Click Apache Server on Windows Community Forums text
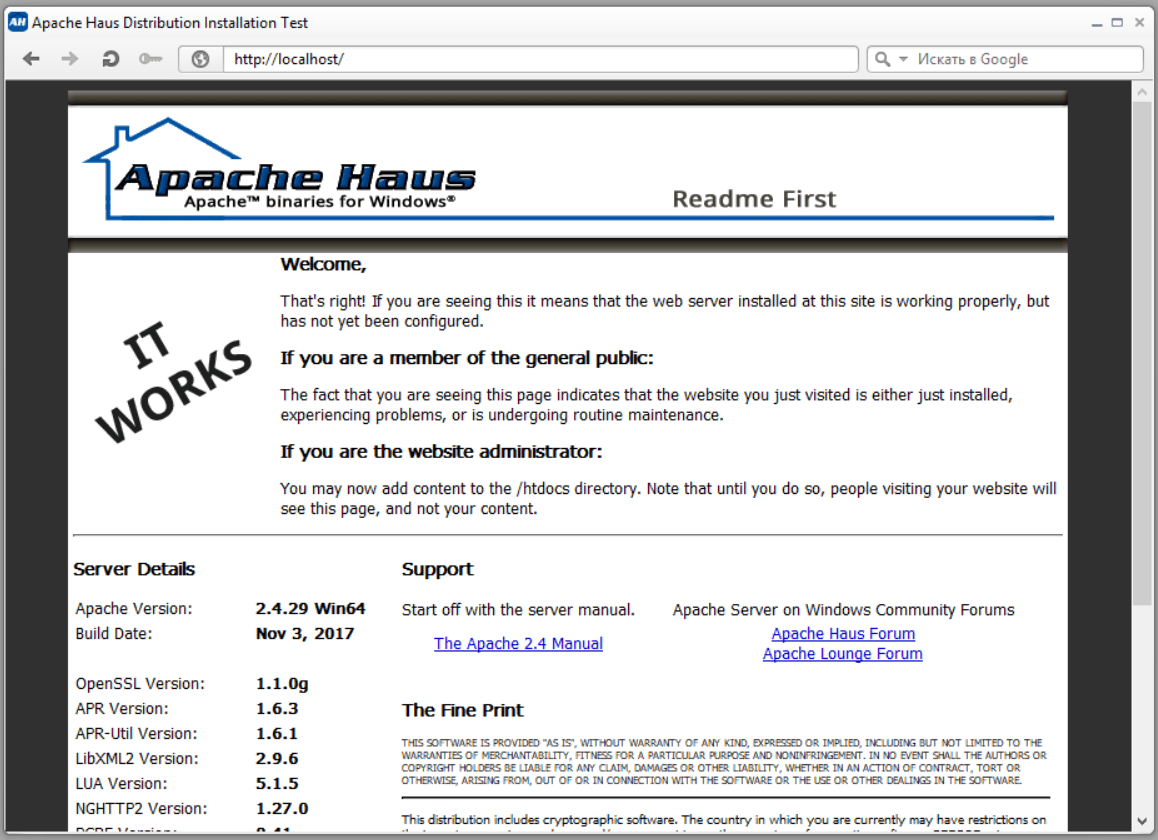The image size is (1158, 840). coord(843,610)
